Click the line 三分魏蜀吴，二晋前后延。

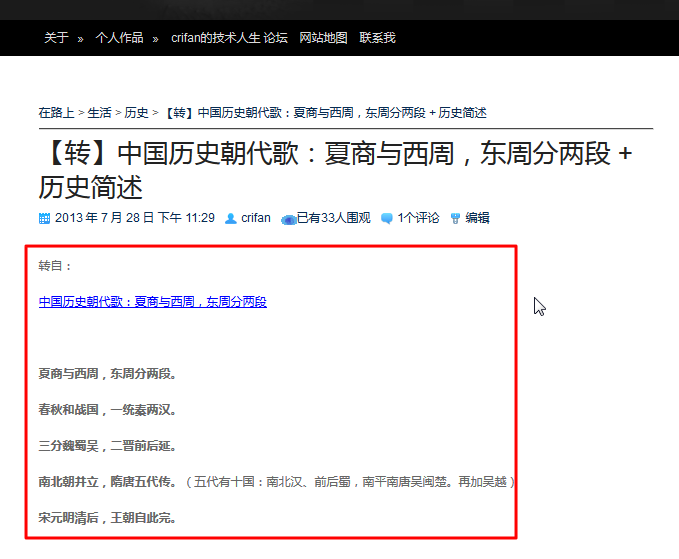coord(107,446)
